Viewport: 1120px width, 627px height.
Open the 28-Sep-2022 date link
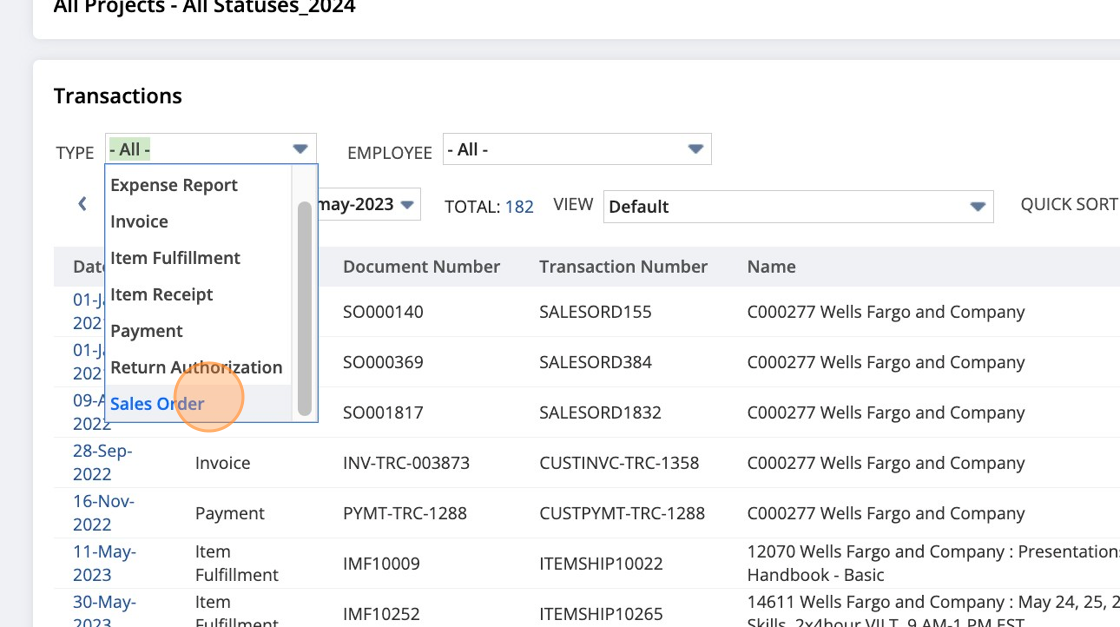(x=103, y=463)
